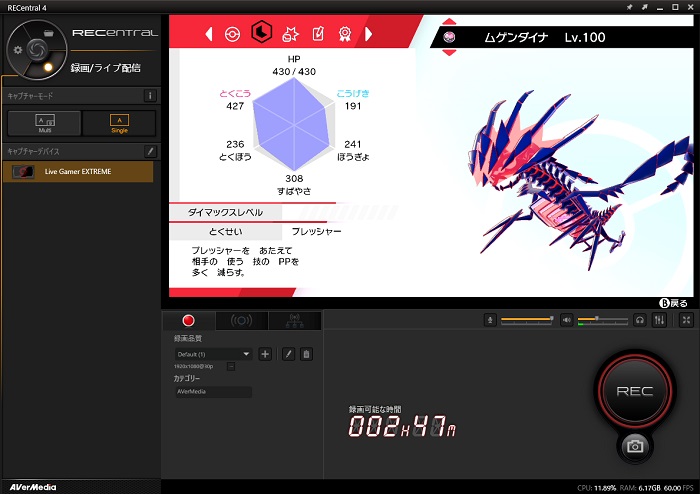The width and height of the screenshot is (700, 494).
Task: Click the RECentral logo text
Action: [x=115, y=33]
